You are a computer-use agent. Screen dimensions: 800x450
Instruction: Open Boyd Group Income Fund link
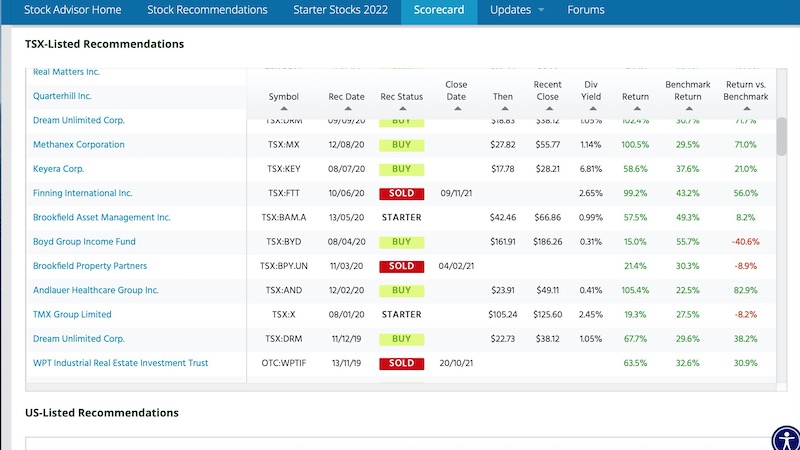[x=84, y=241]
